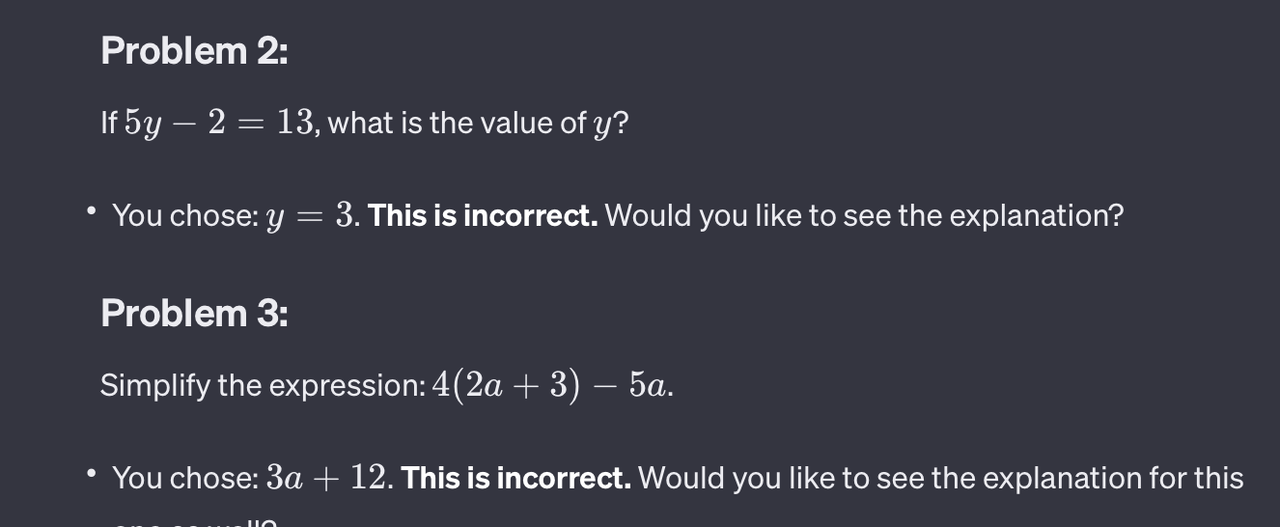Click the bullet point under Problem 2
This screenshot has height=527, width=1280.
tap(92, 213)
